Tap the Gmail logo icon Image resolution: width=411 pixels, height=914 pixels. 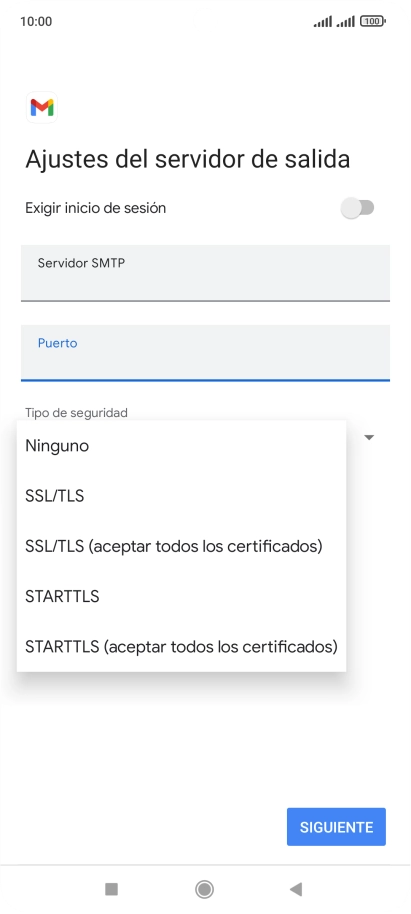(x=42, y=107)
